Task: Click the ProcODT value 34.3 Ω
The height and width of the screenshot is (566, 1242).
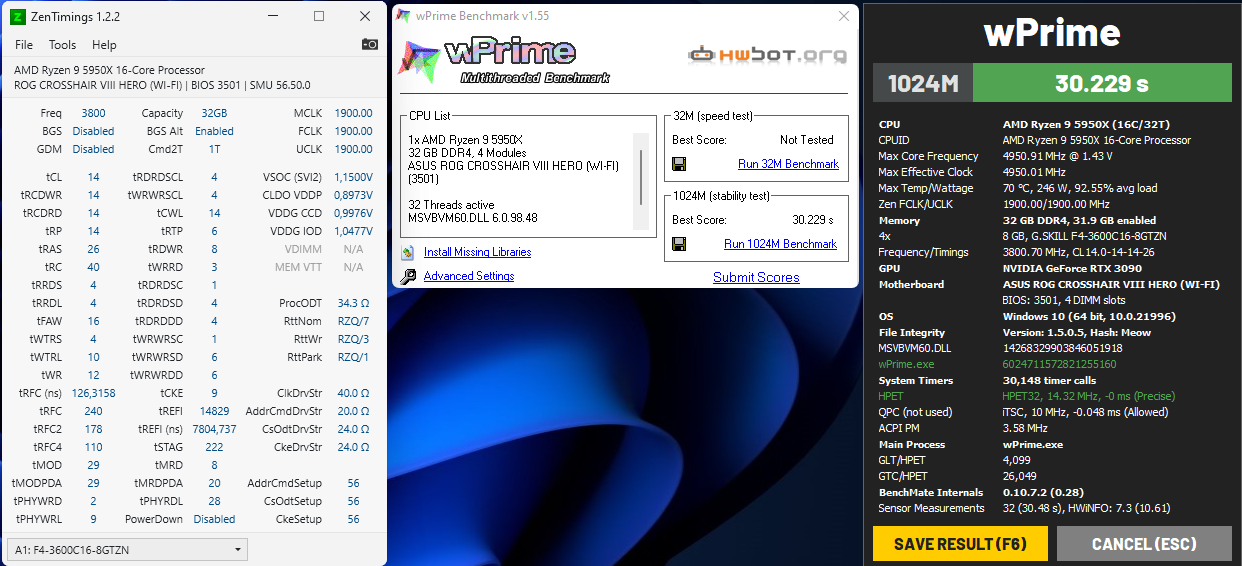Action: 353,303
